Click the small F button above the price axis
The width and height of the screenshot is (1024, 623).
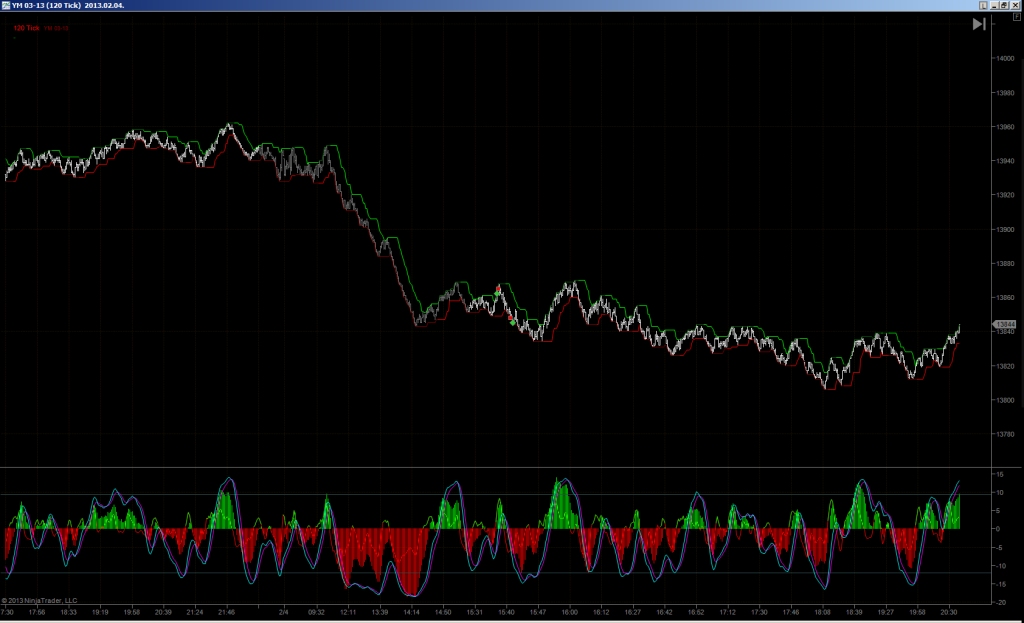tap(1016, 17)
